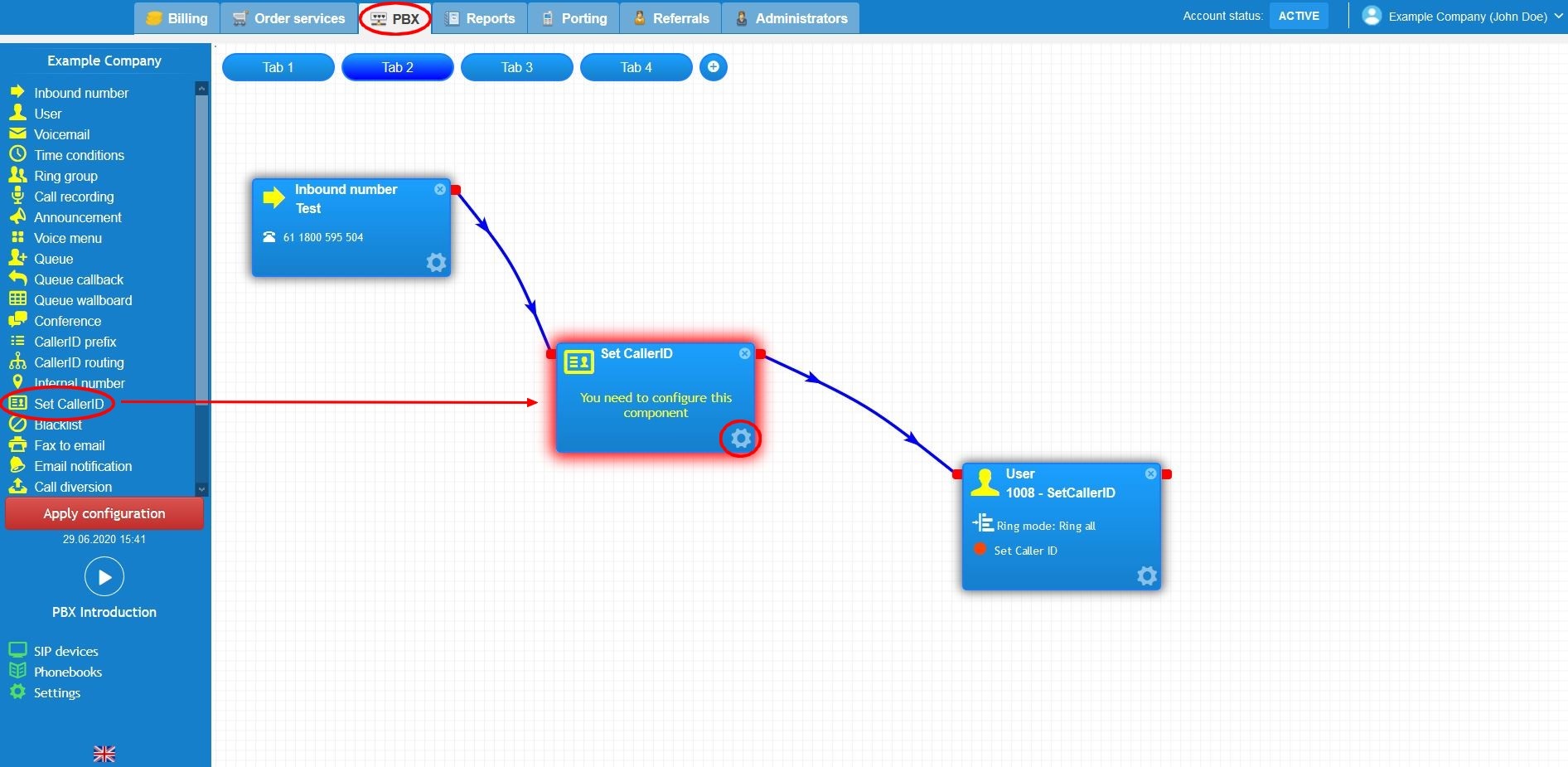Click the 'Ring mode: Ring all' text
This screenshot has width=1568, height=767.
[1046, 526]
